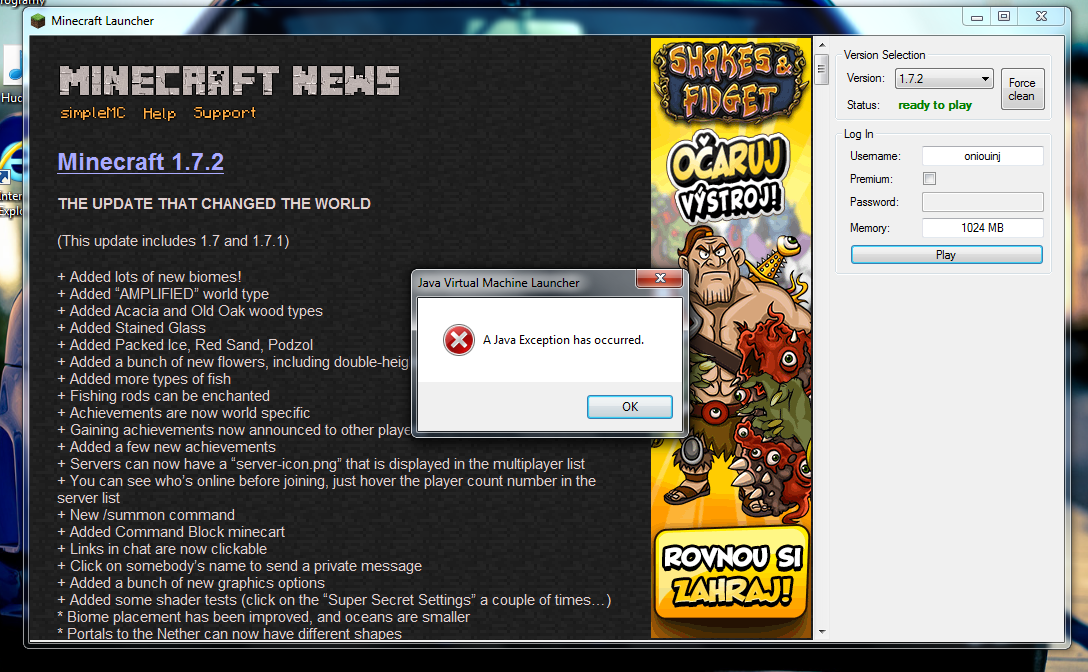Maximize the Minecraft Launcher window

point(1004,17)
